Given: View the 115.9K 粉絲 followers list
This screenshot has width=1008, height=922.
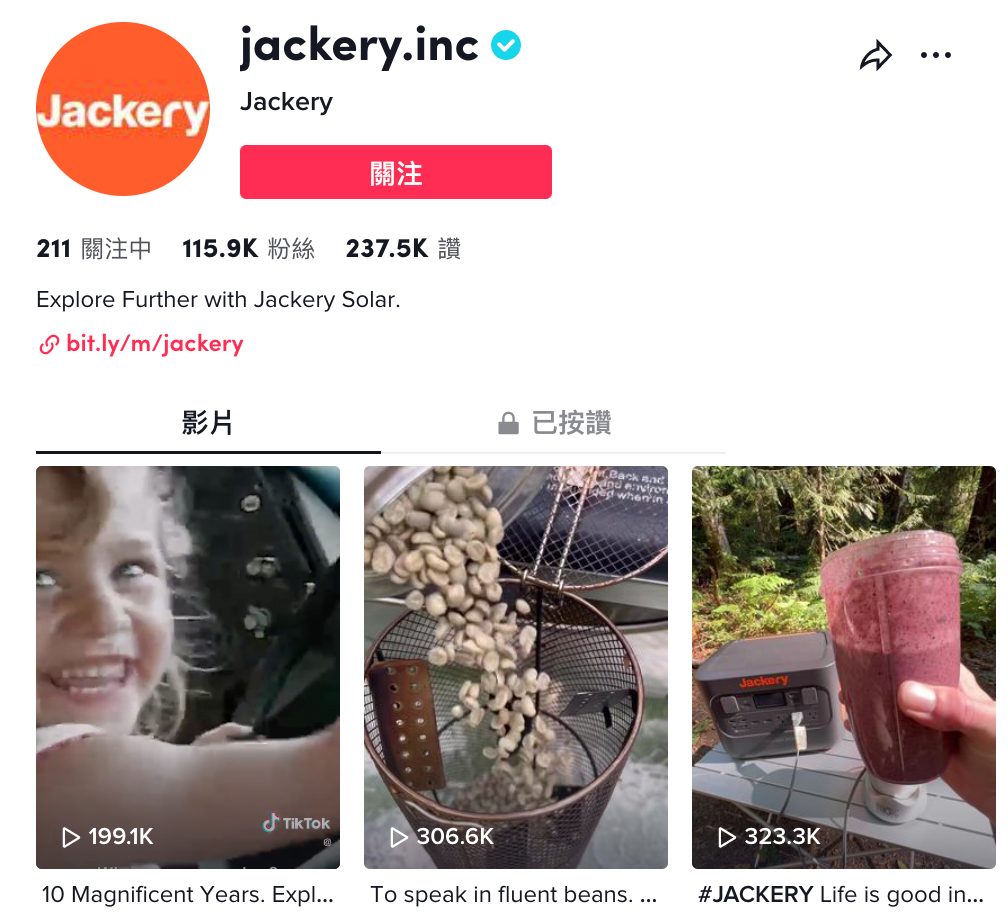Looking at the screenshot, I should point(249,249).
